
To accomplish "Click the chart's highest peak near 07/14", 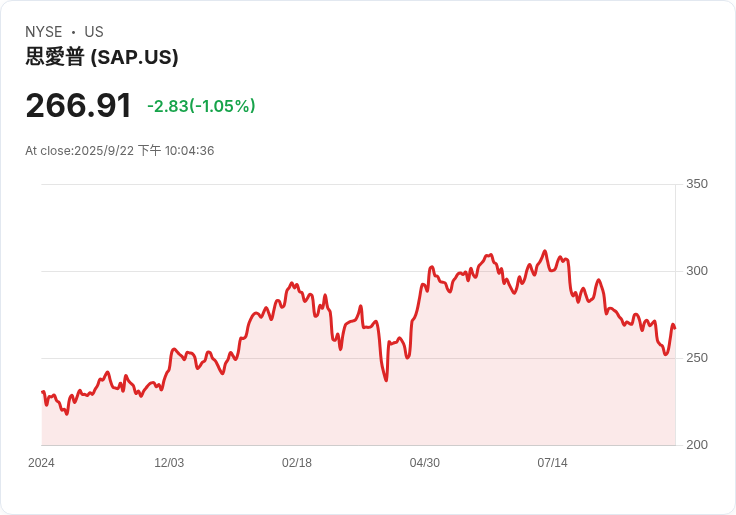I will [x=544, y=252].
